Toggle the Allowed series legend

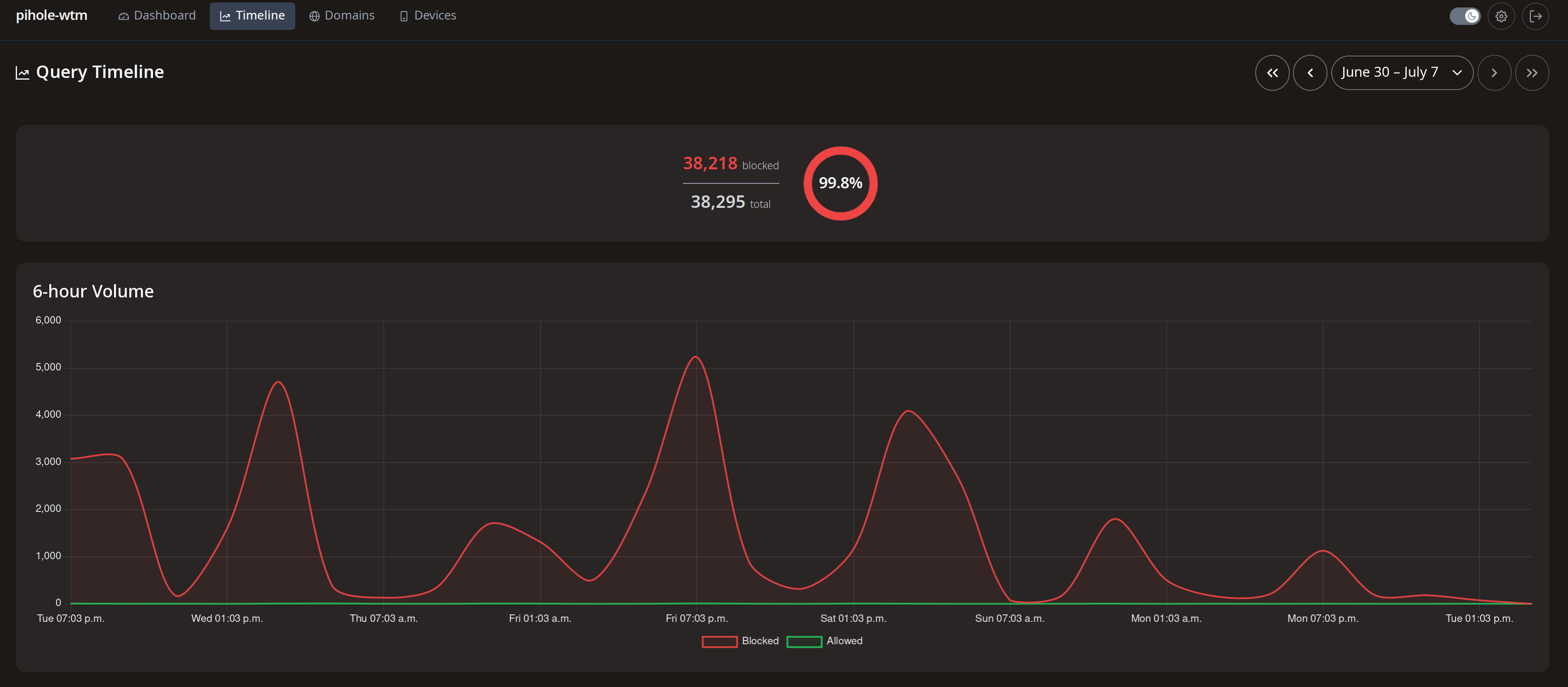tap(825, 641)
